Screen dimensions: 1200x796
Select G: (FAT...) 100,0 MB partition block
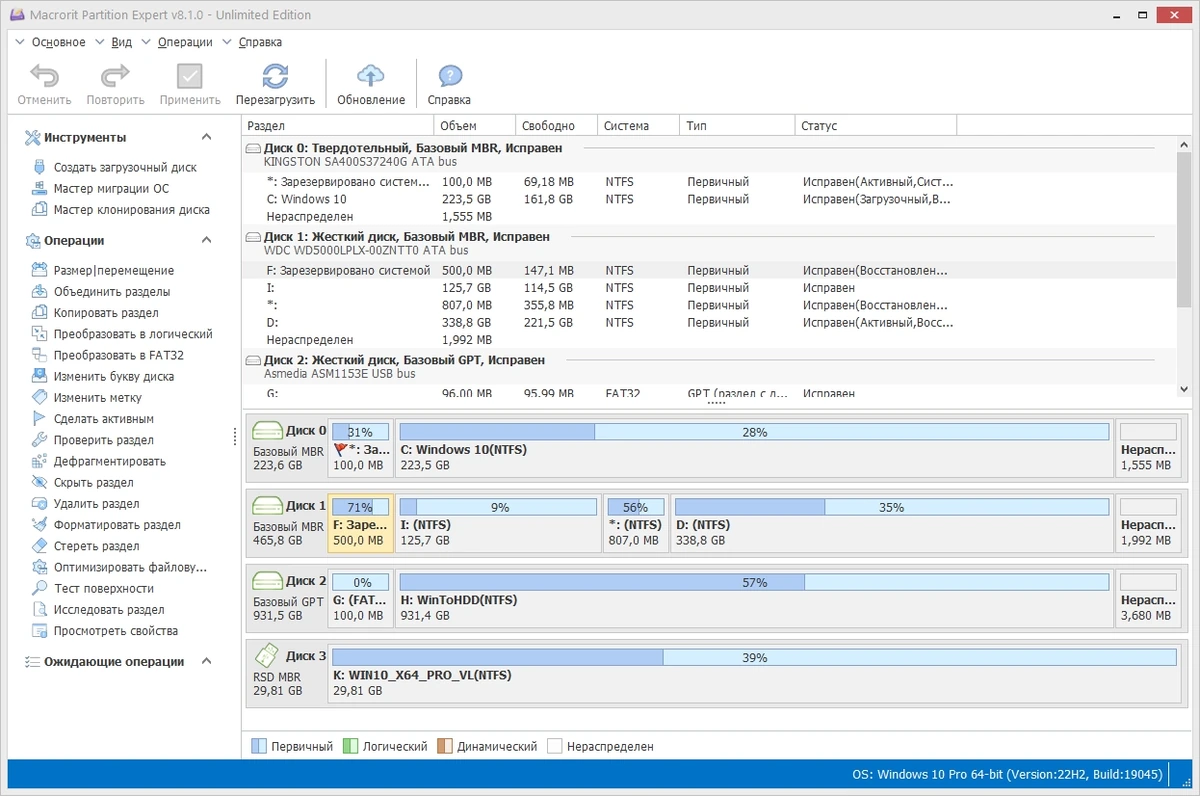360,597
